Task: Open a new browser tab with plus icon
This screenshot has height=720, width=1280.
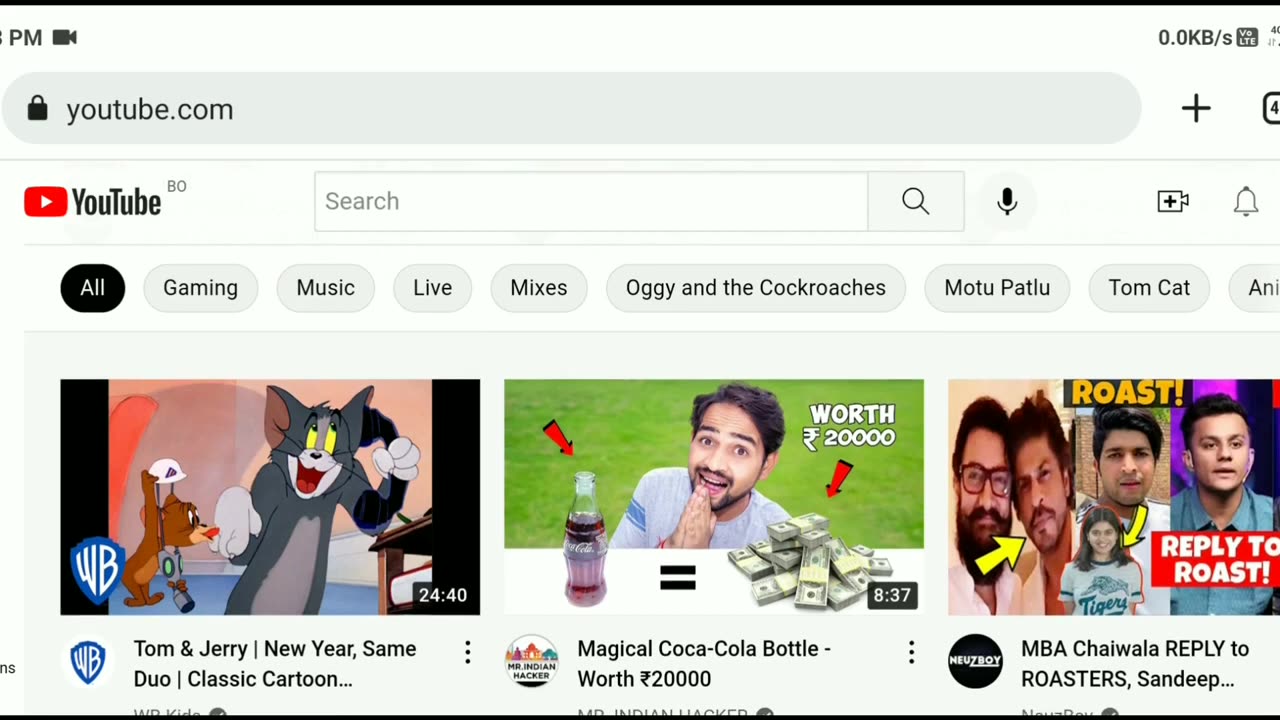Action: (x=1196, y=108)
